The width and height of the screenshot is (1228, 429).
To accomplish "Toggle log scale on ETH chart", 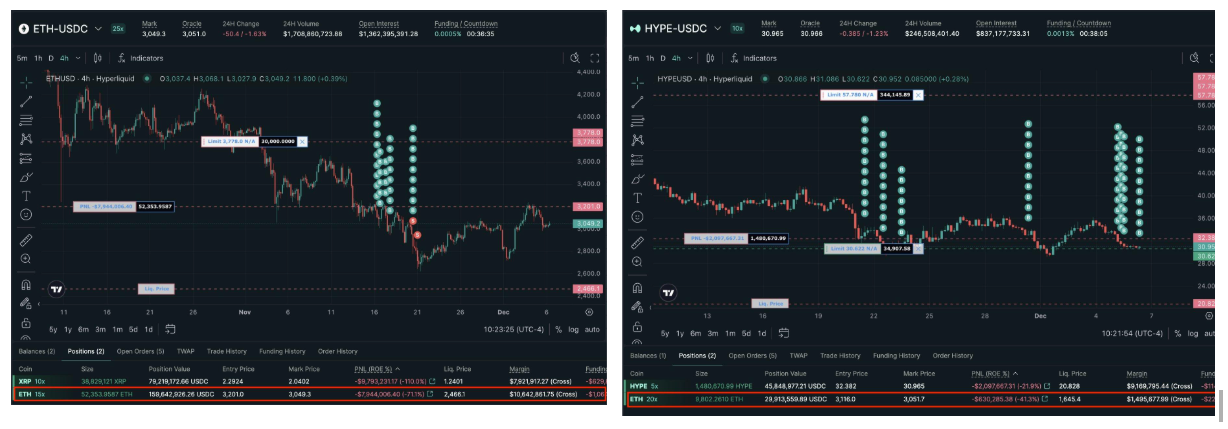I will 574,329.
